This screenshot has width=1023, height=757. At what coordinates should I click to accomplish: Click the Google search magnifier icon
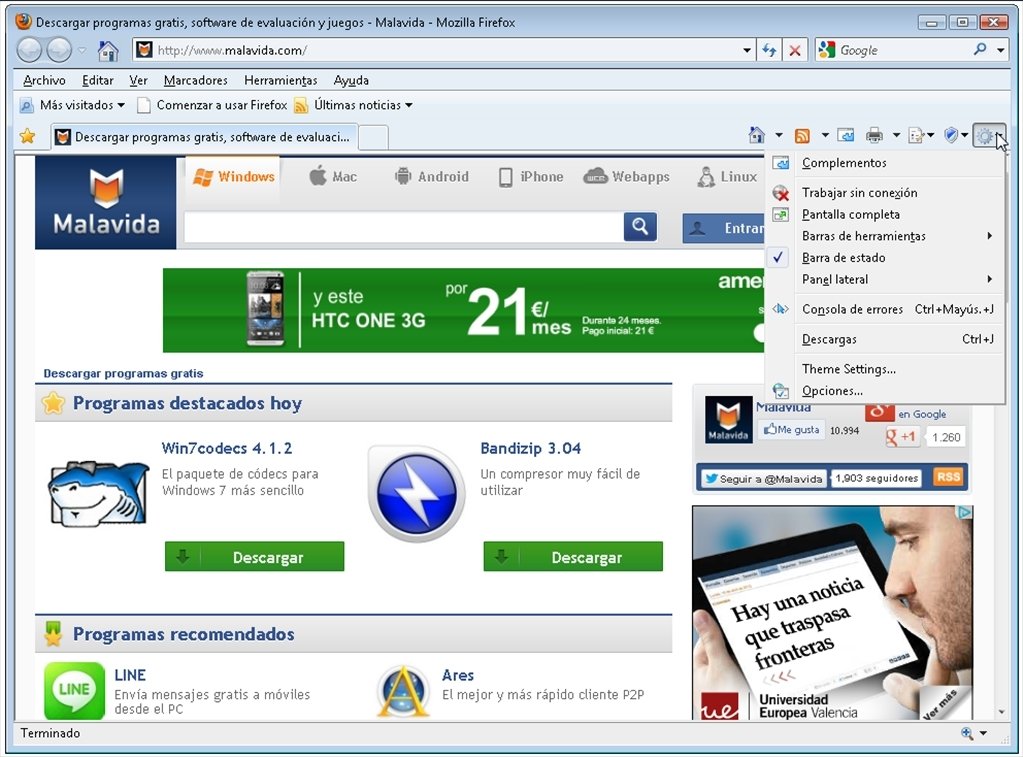[x=979, y=50]
